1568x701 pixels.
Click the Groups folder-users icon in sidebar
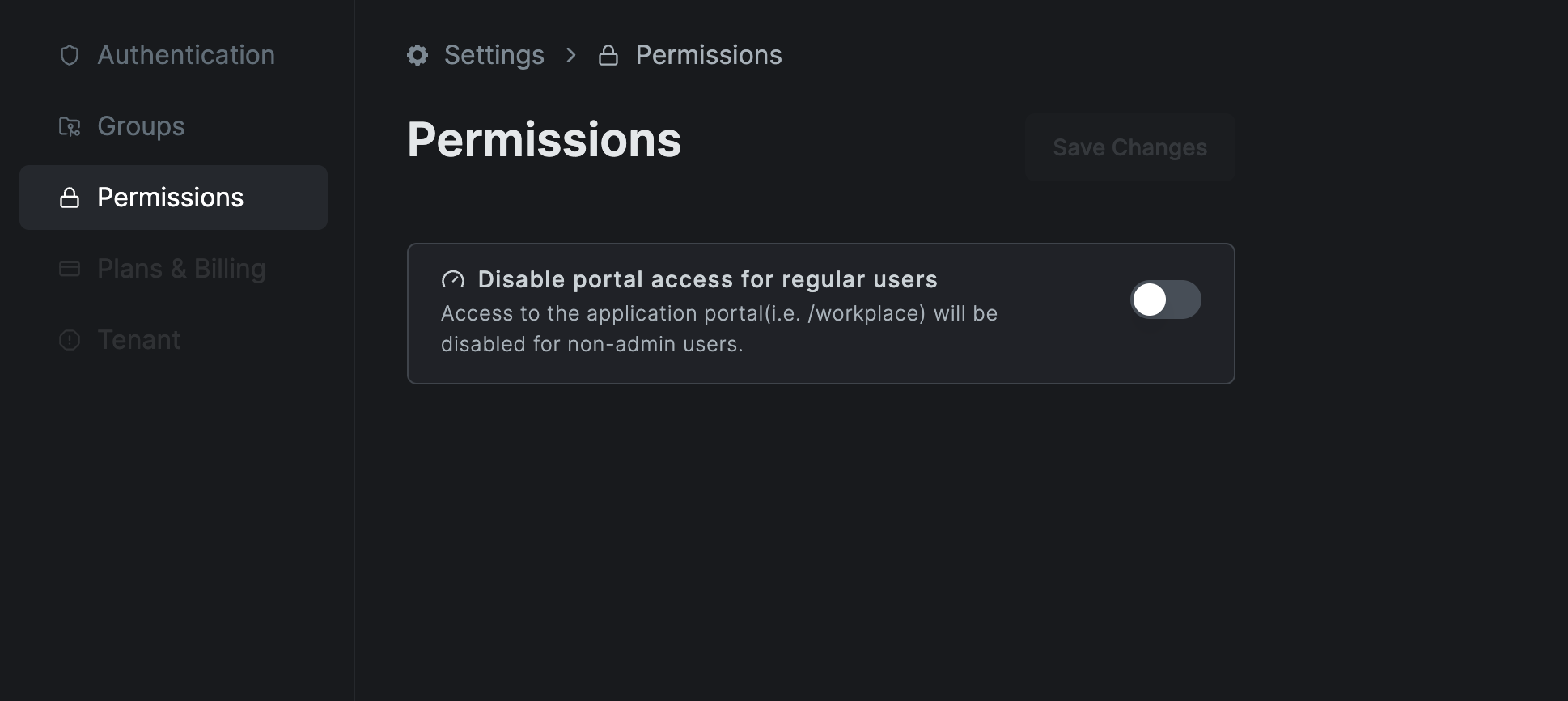70,126
